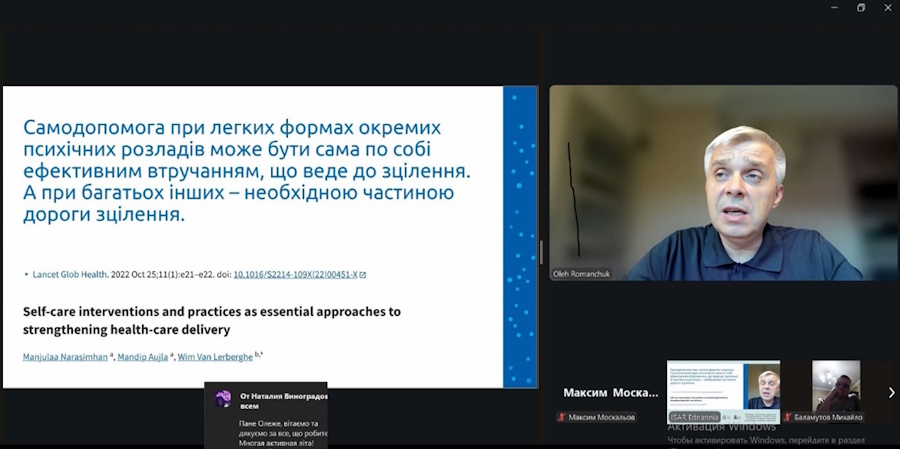Viewport: 900px width, 449px height.
Task: Click Наталия Виноградова's avatar in chat popup
Action: pos(222,398)
